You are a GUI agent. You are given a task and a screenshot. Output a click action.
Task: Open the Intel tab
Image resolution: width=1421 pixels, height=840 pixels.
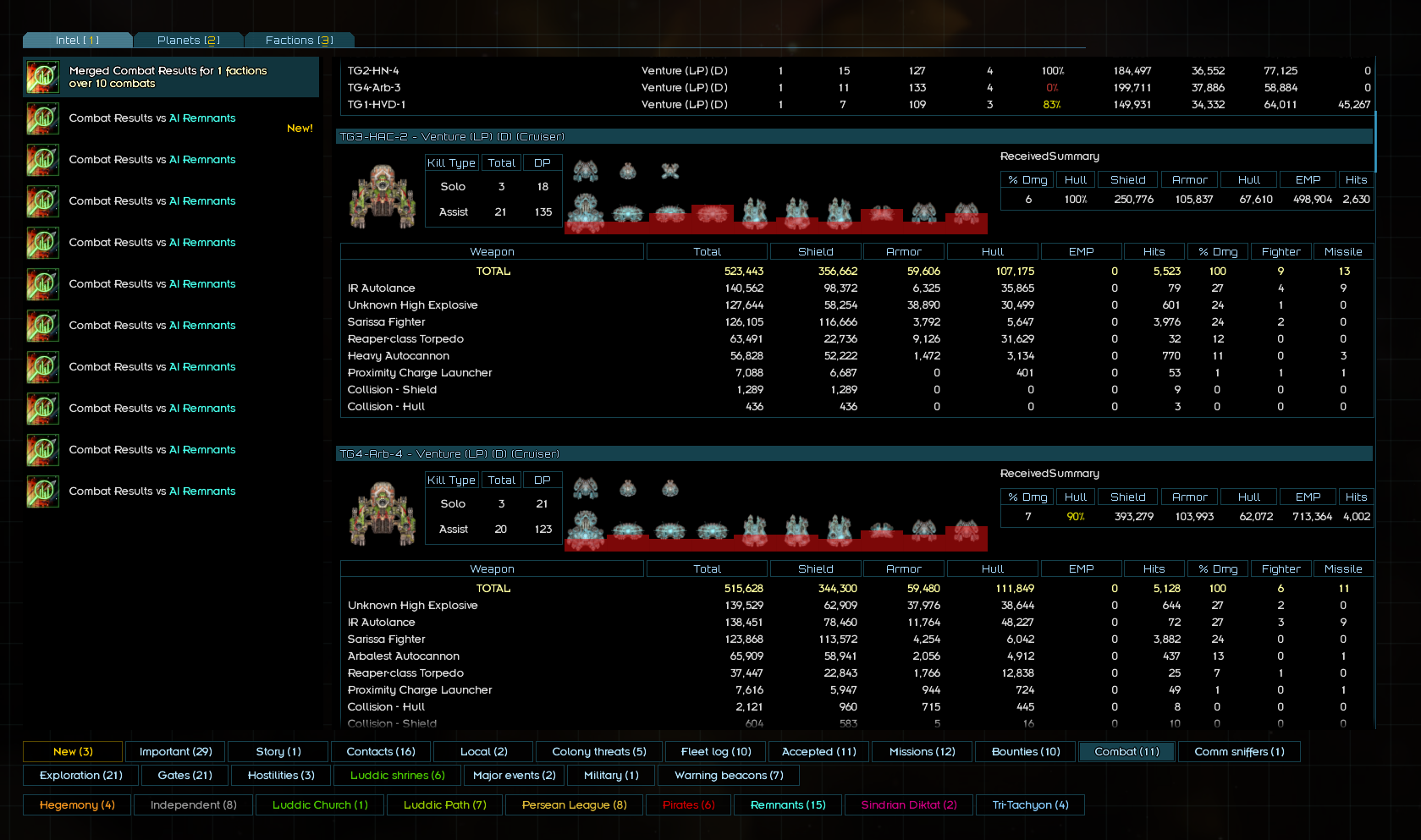(77, 40)
